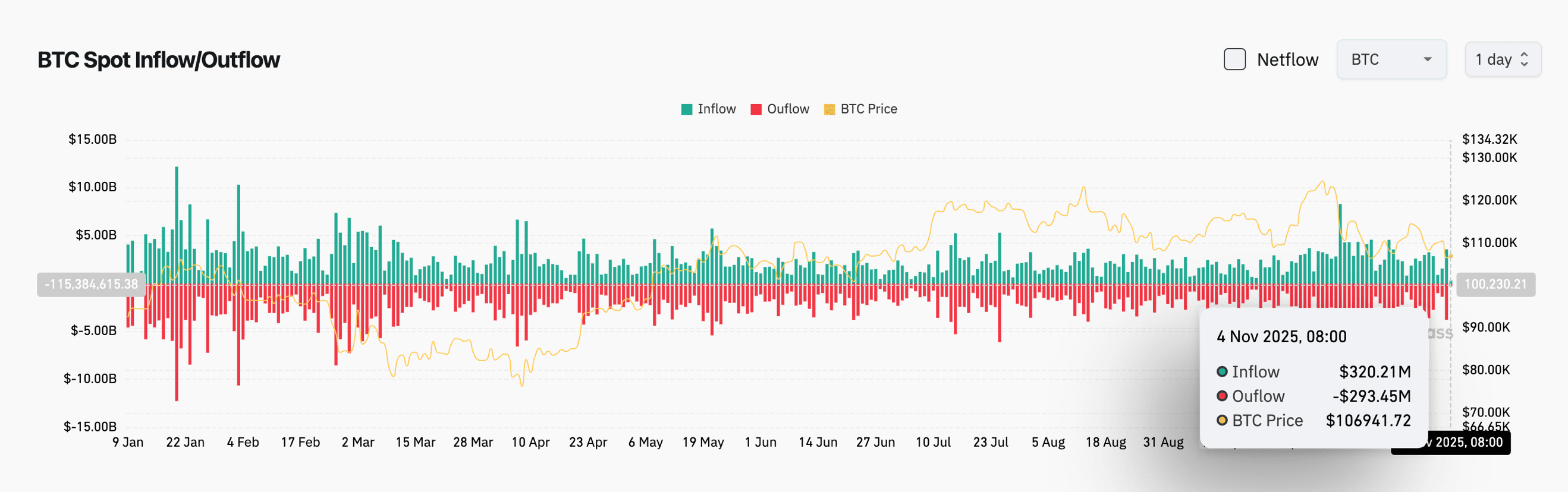Viewport: 1568px width, 492px height.
Task: Click the Netflow label text
Action: click(1287, 59)
